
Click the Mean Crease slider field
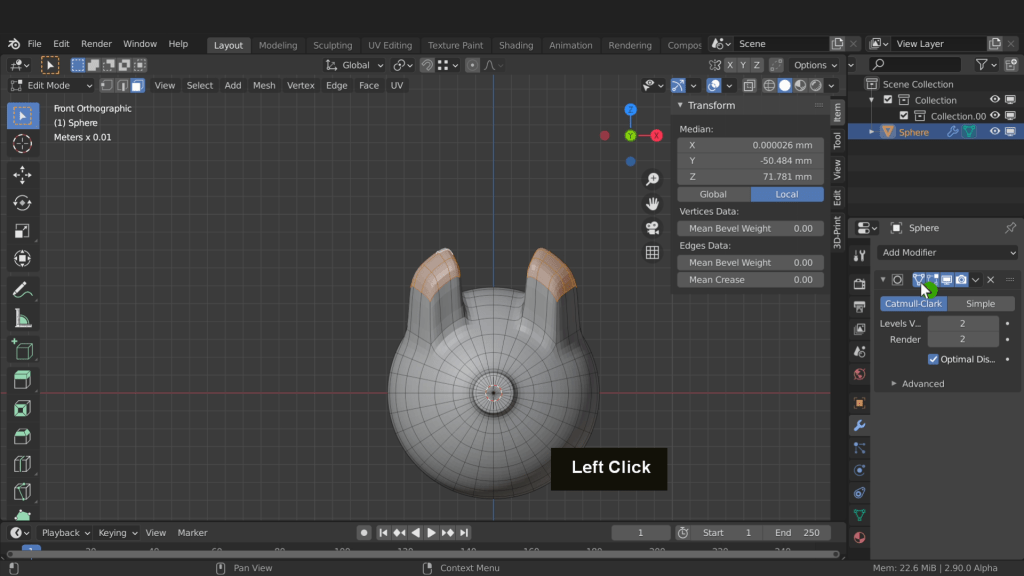(x=750, y=280)
